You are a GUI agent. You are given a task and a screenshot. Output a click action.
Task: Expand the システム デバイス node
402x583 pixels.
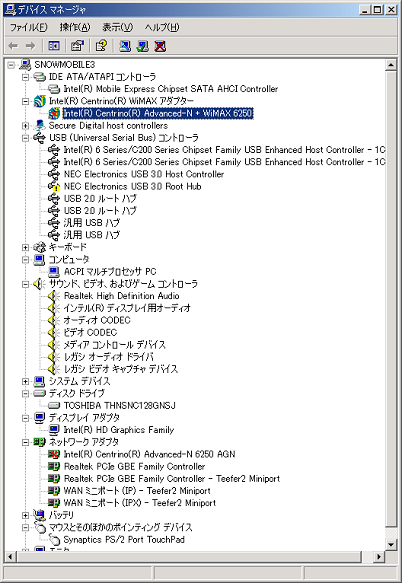(x=25, y=381)
